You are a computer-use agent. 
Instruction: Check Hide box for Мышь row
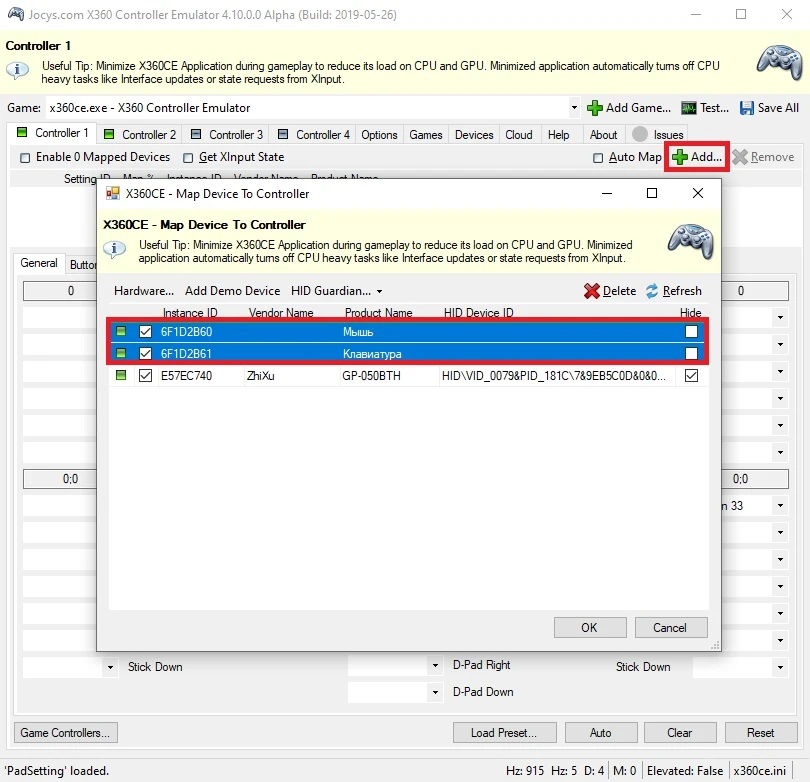[691, 331]
